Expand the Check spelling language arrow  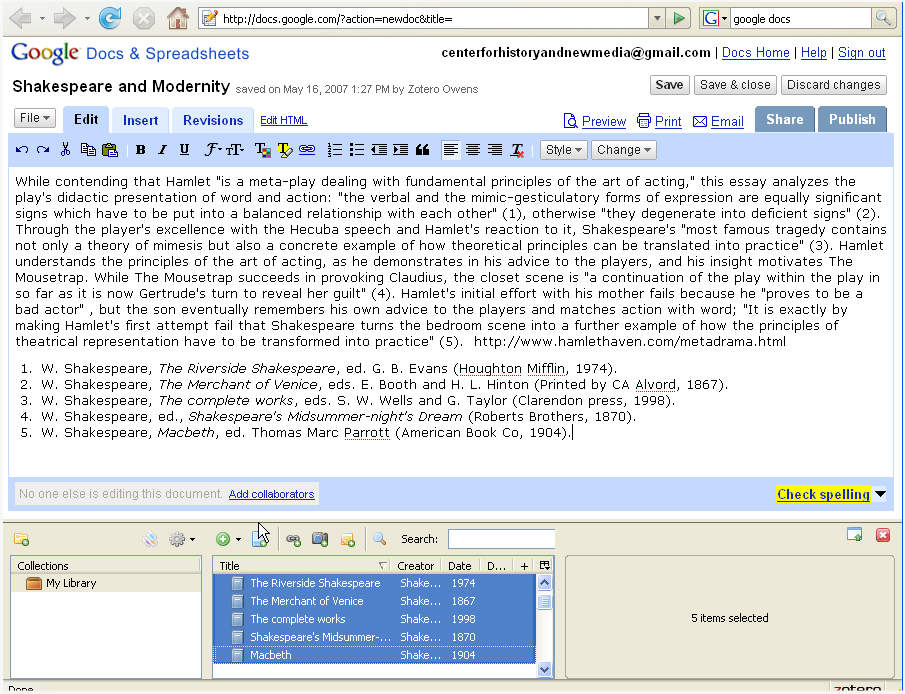pyautogui.click(x=880, y=494)
